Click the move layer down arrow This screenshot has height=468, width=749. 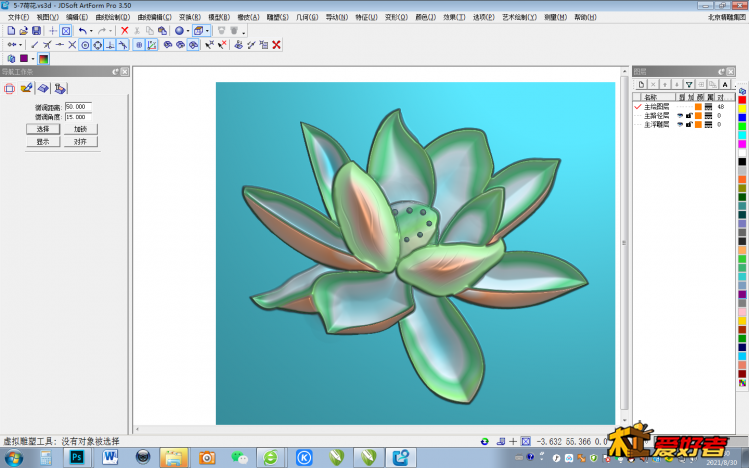coord(677,85)
